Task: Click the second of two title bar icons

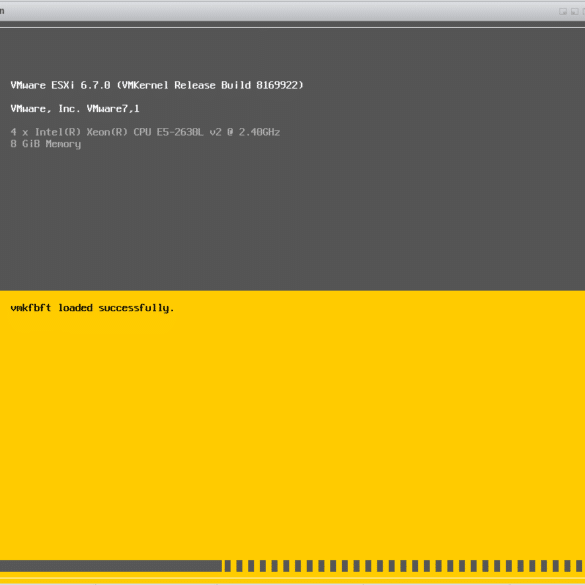Action: tap(575, 12)
